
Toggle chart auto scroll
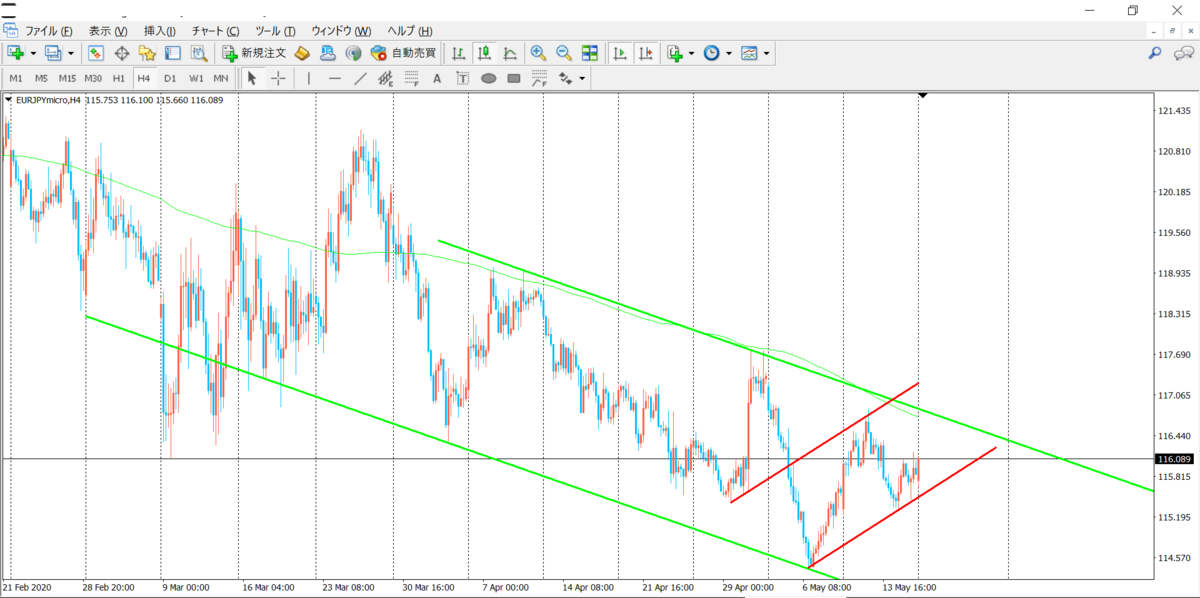click(620, 53)
